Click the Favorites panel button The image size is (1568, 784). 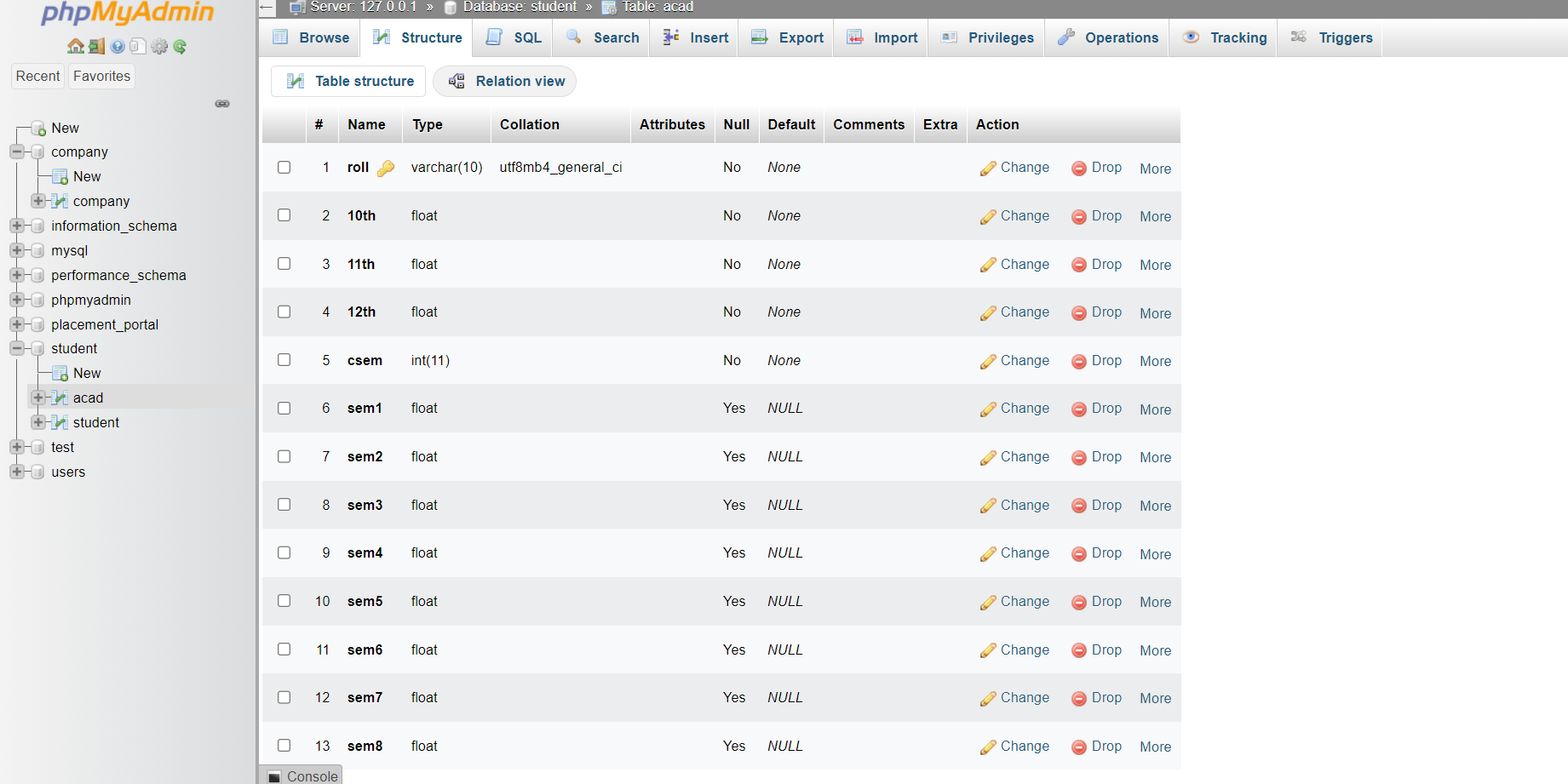coord(101,76)
